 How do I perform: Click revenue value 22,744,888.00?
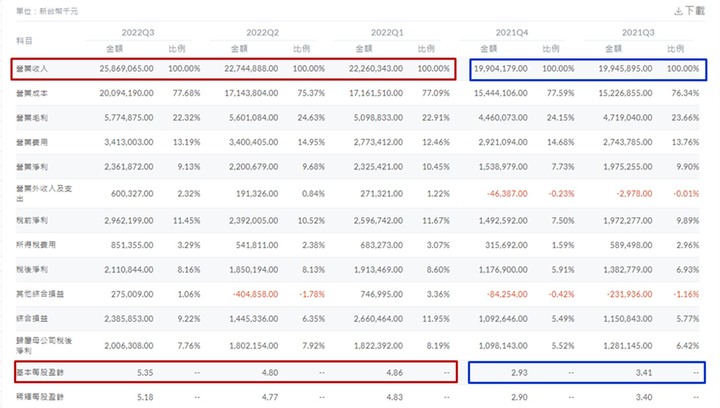click(251, 68)
